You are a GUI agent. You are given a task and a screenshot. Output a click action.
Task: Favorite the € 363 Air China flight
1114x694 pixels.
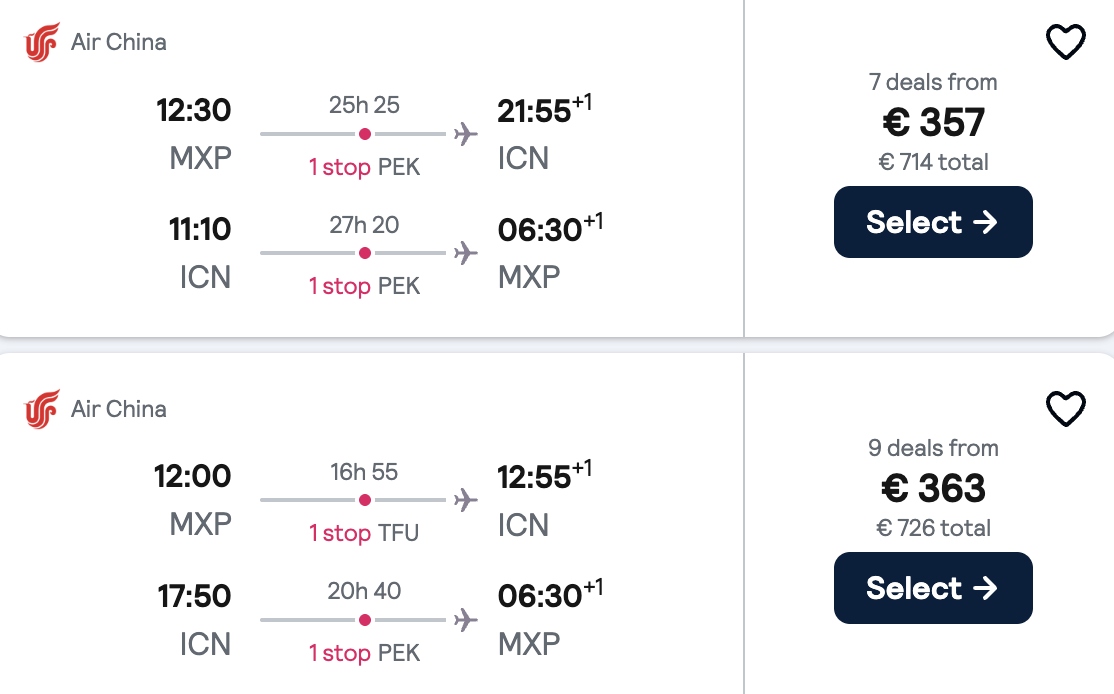pyautogui.click(x=1065, y=408)
